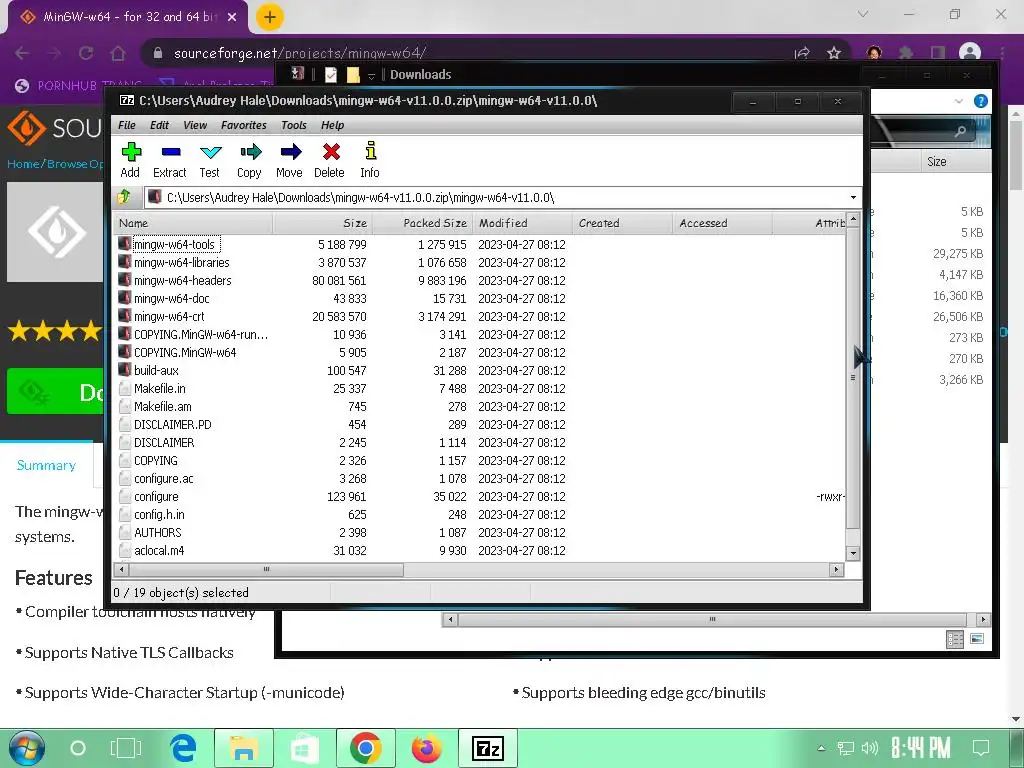Select the aclocal.m4 file
1024x768 pixels.
click(x=159, y=551)
